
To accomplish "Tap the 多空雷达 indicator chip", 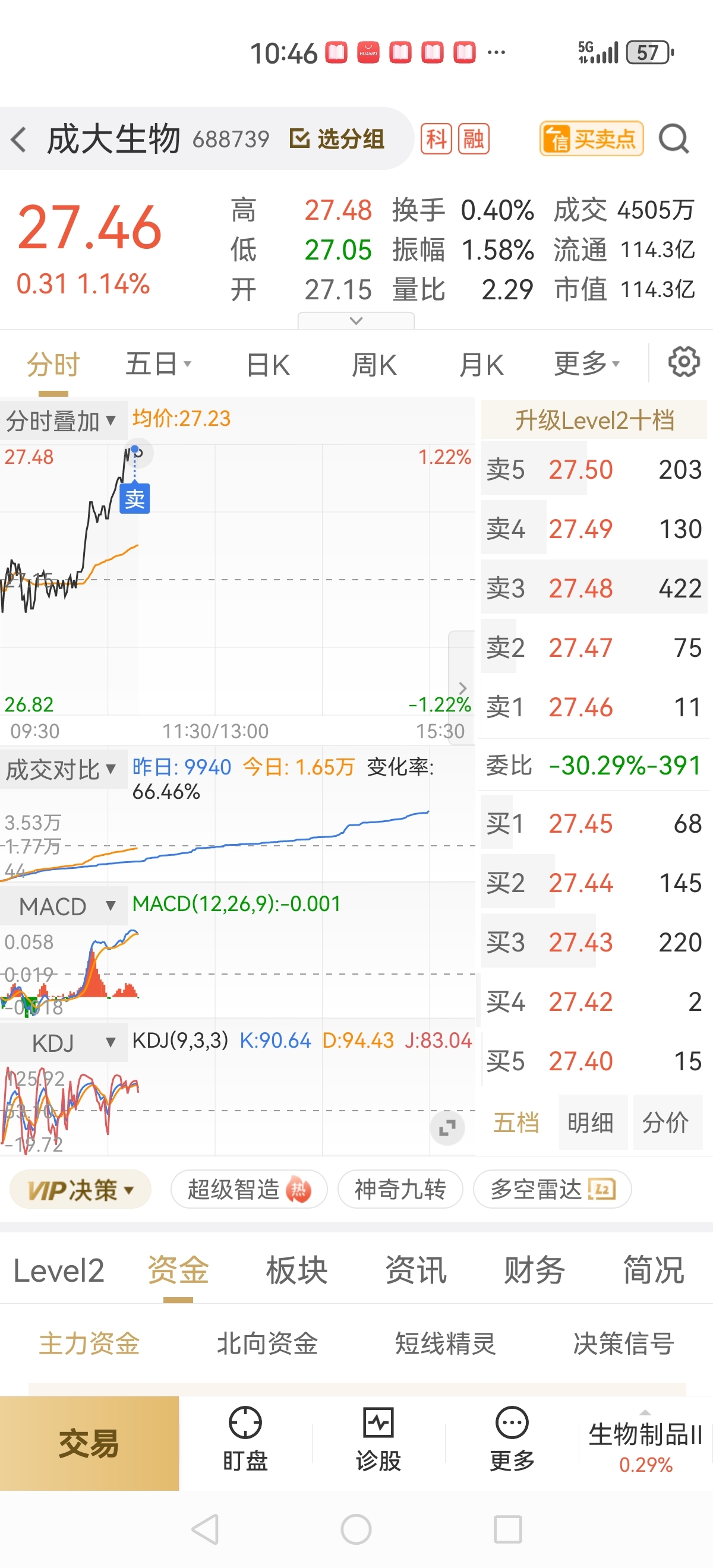I will click(552, 1190).
